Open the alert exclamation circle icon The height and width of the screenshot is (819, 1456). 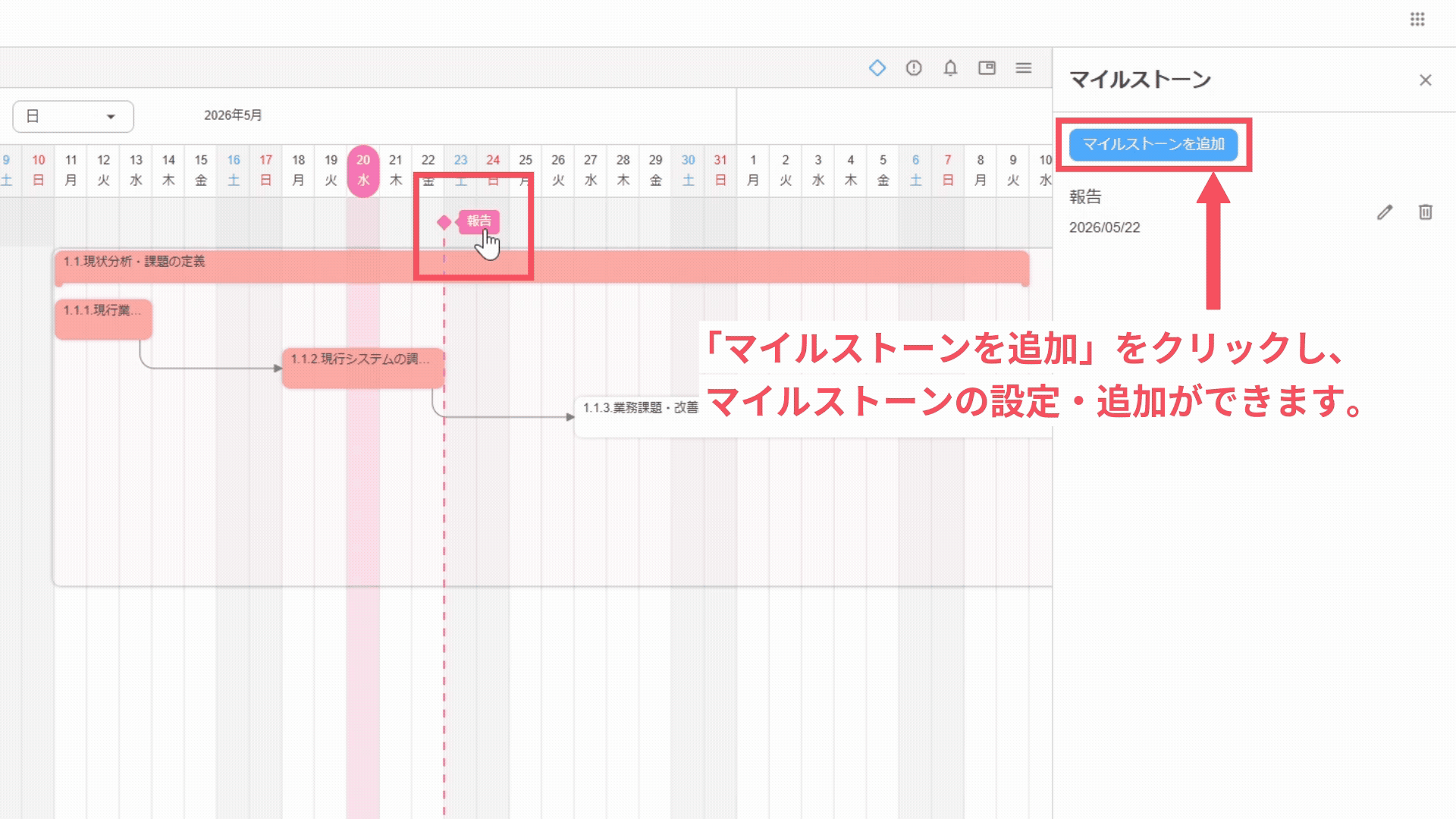[x=914, y=68]
